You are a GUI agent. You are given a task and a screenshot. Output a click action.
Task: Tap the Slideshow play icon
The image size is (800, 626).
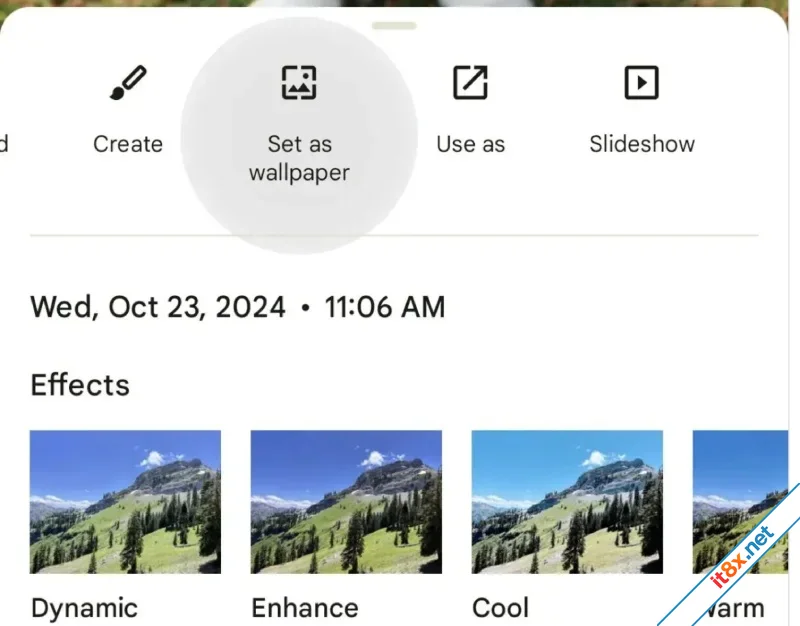click(641, 82)
